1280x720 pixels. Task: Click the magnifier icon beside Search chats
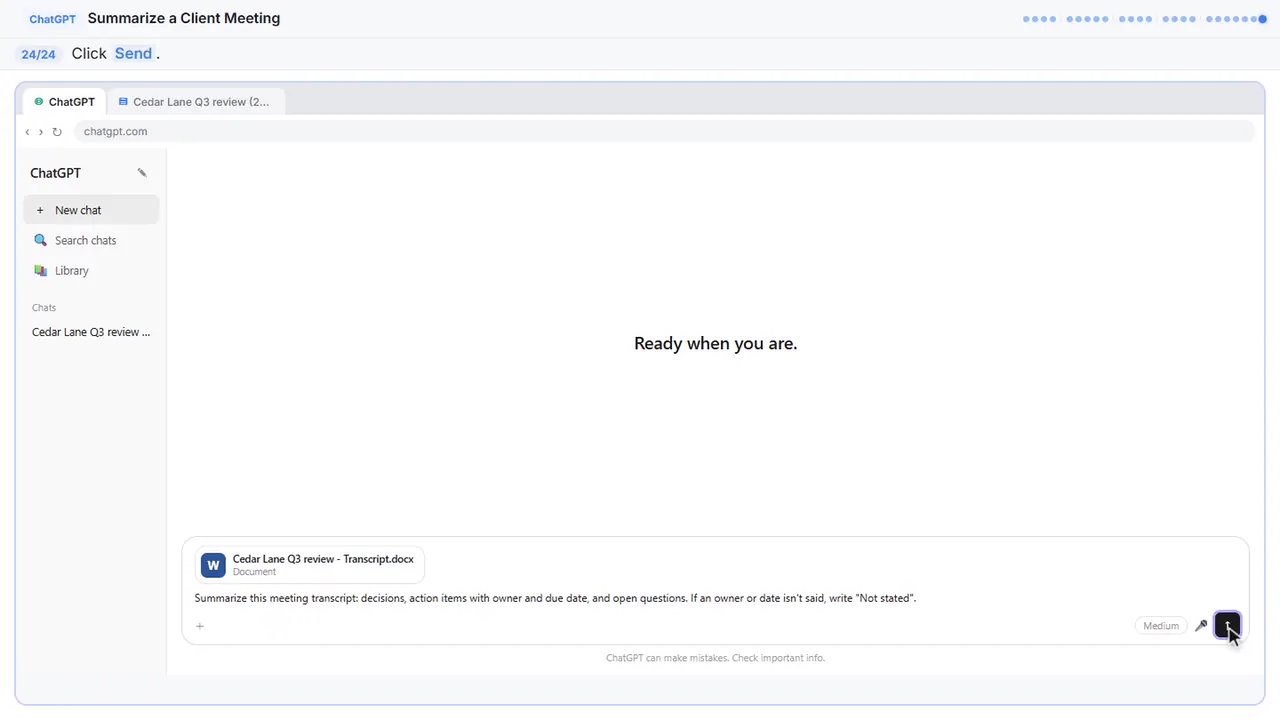click(x=40, y=240)
